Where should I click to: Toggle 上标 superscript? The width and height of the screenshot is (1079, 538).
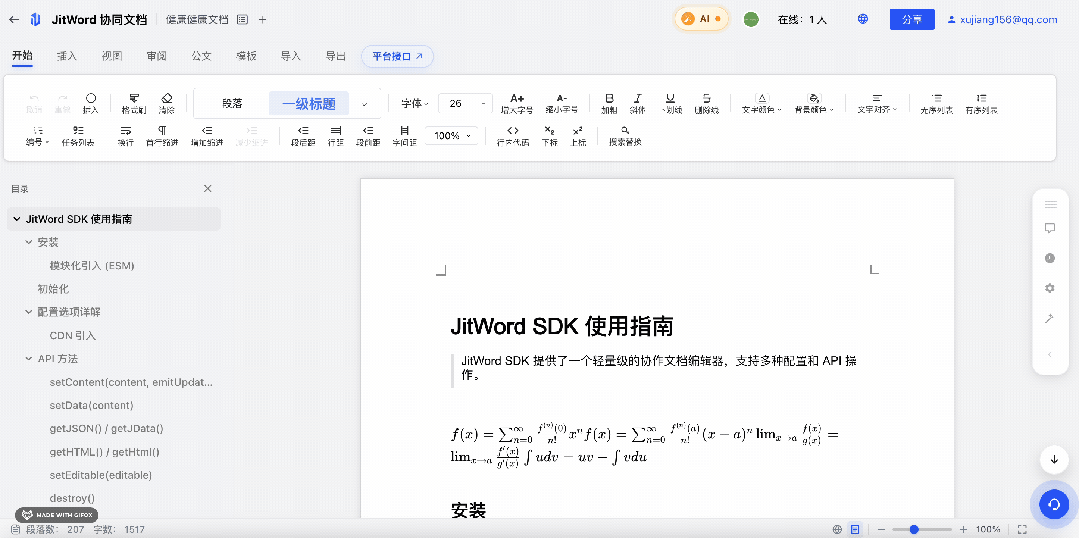577,136
